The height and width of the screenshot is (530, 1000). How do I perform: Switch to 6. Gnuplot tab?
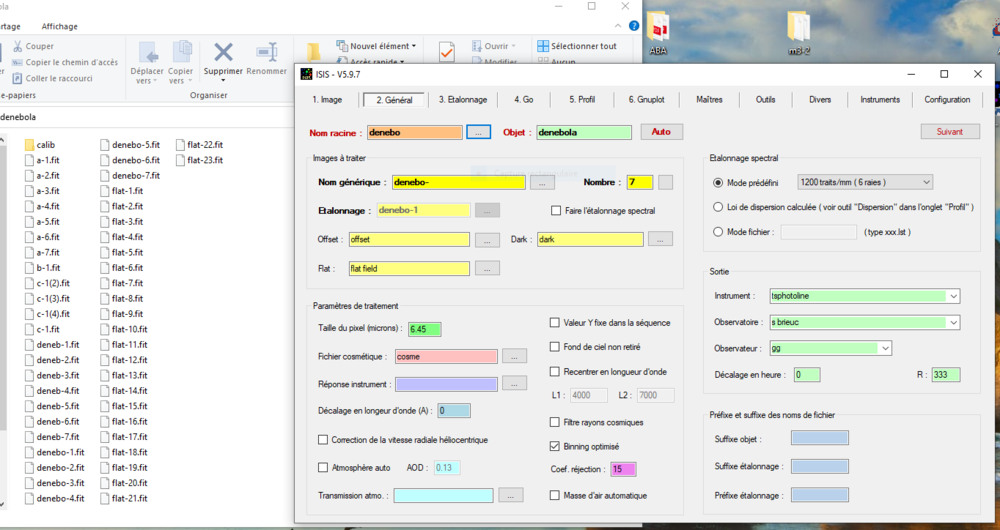(x=647, y=99)
